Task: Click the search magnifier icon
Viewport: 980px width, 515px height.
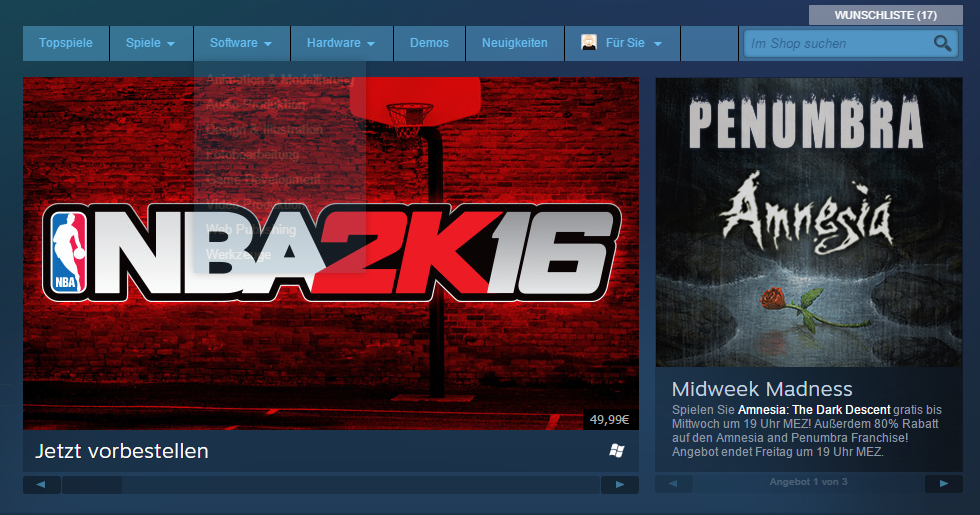Action: [x=942, y=43]
